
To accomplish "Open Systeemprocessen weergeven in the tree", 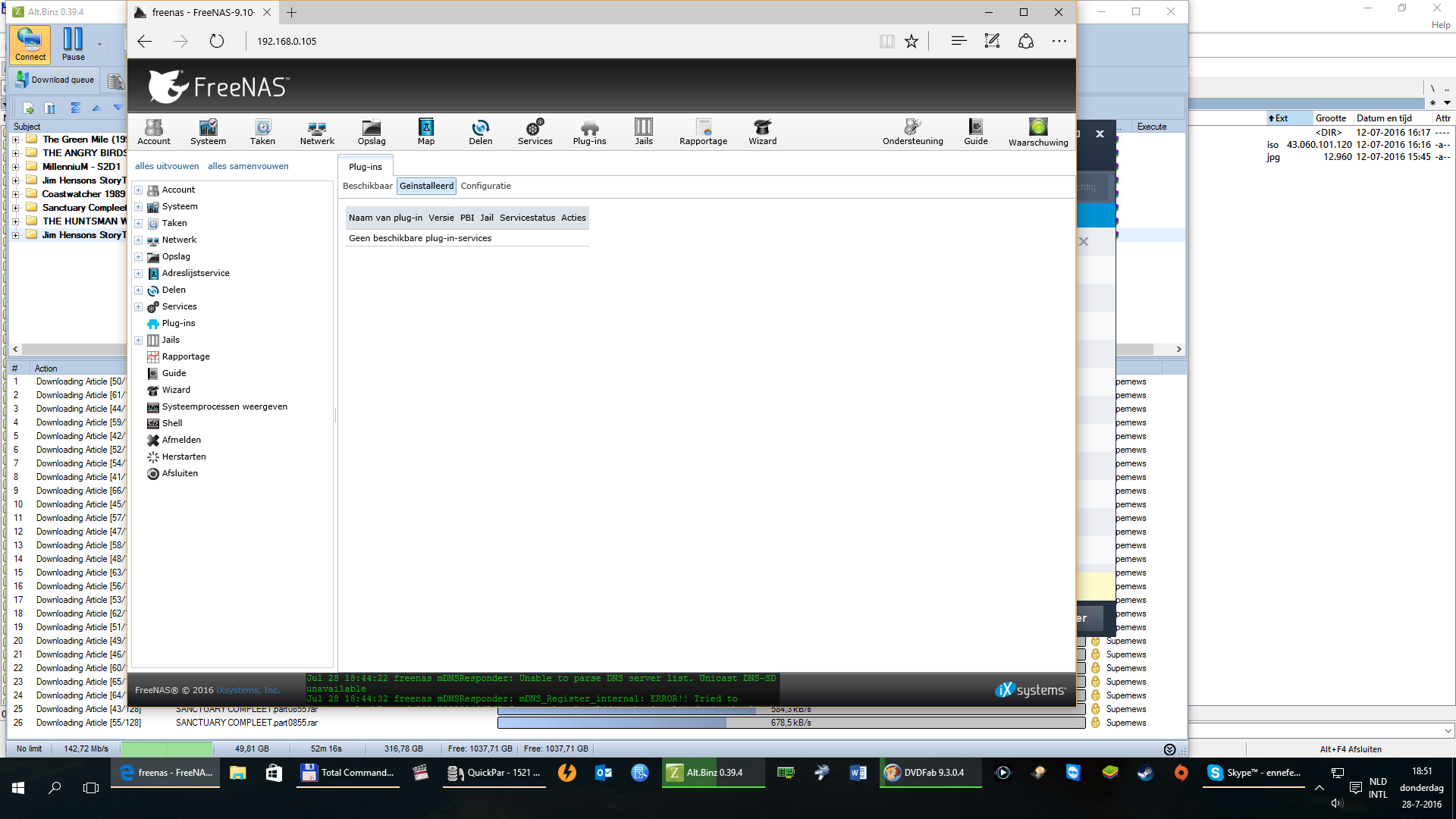I will point(224,406).
